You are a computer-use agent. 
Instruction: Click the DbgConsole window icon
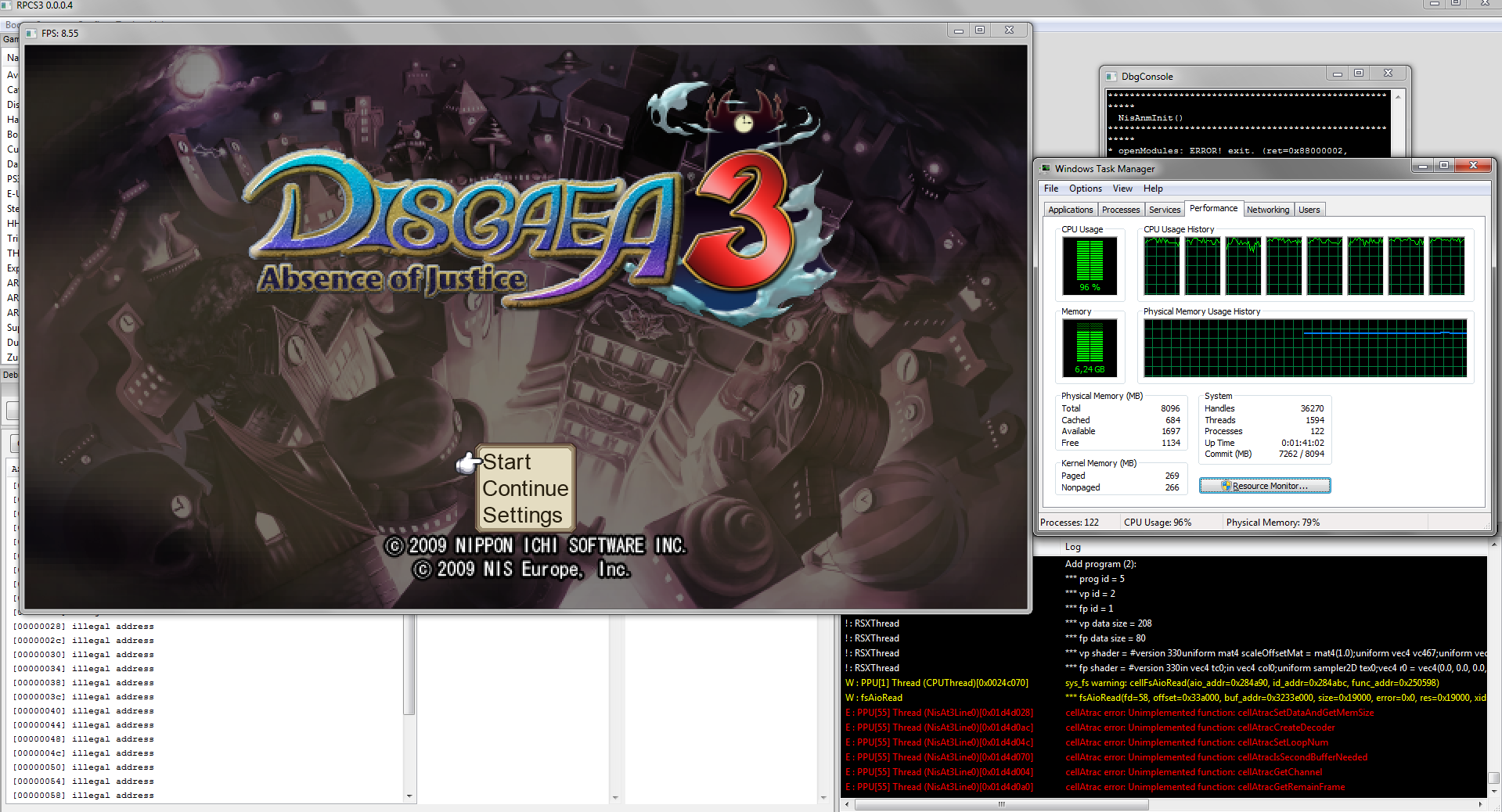click(x=1111, y=77)
